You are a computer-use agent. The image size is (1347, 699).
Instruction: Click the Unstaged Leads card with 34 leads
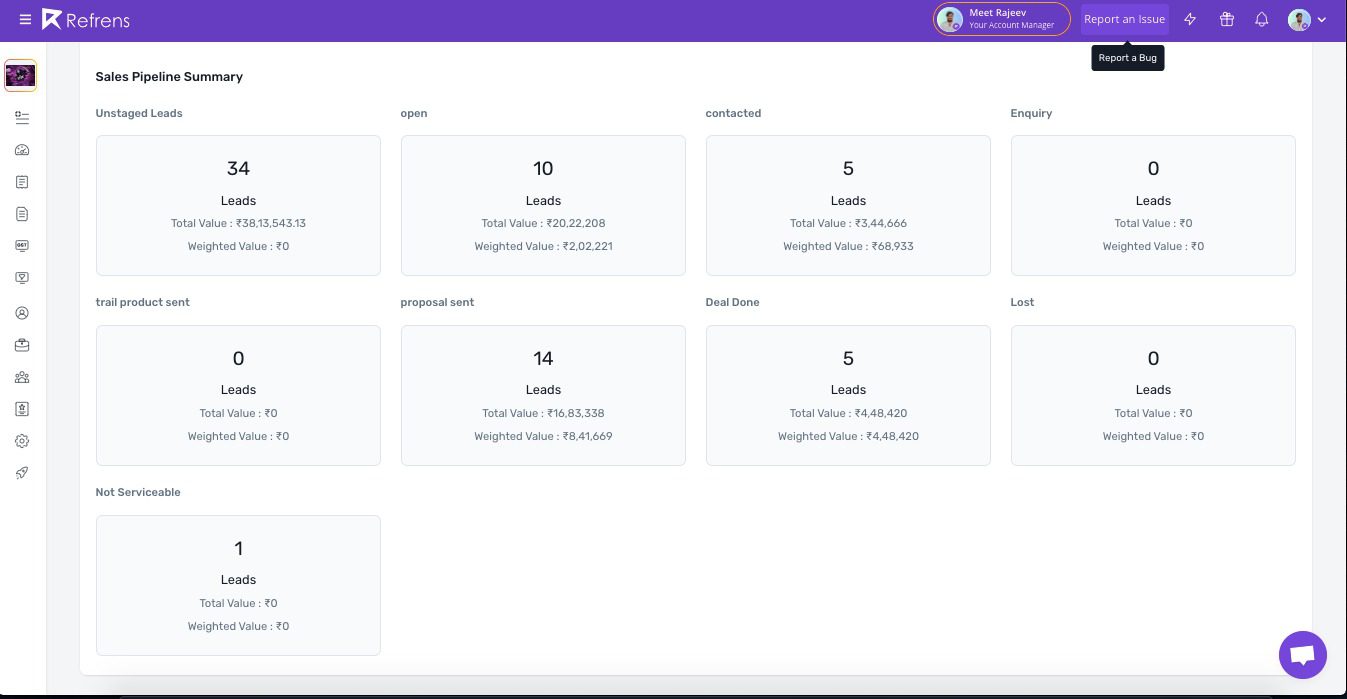pos(238,205)
